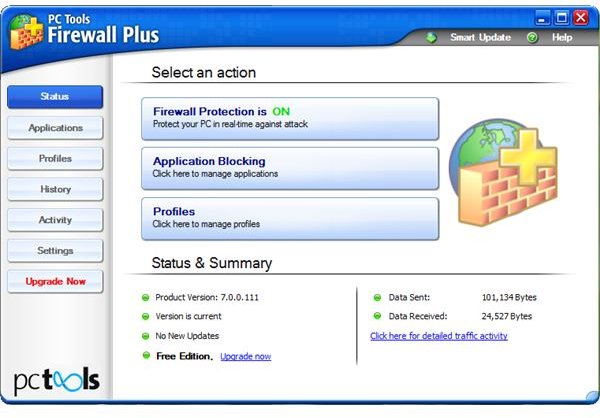Open the Profiles sidebar section

tap(55, 158)
